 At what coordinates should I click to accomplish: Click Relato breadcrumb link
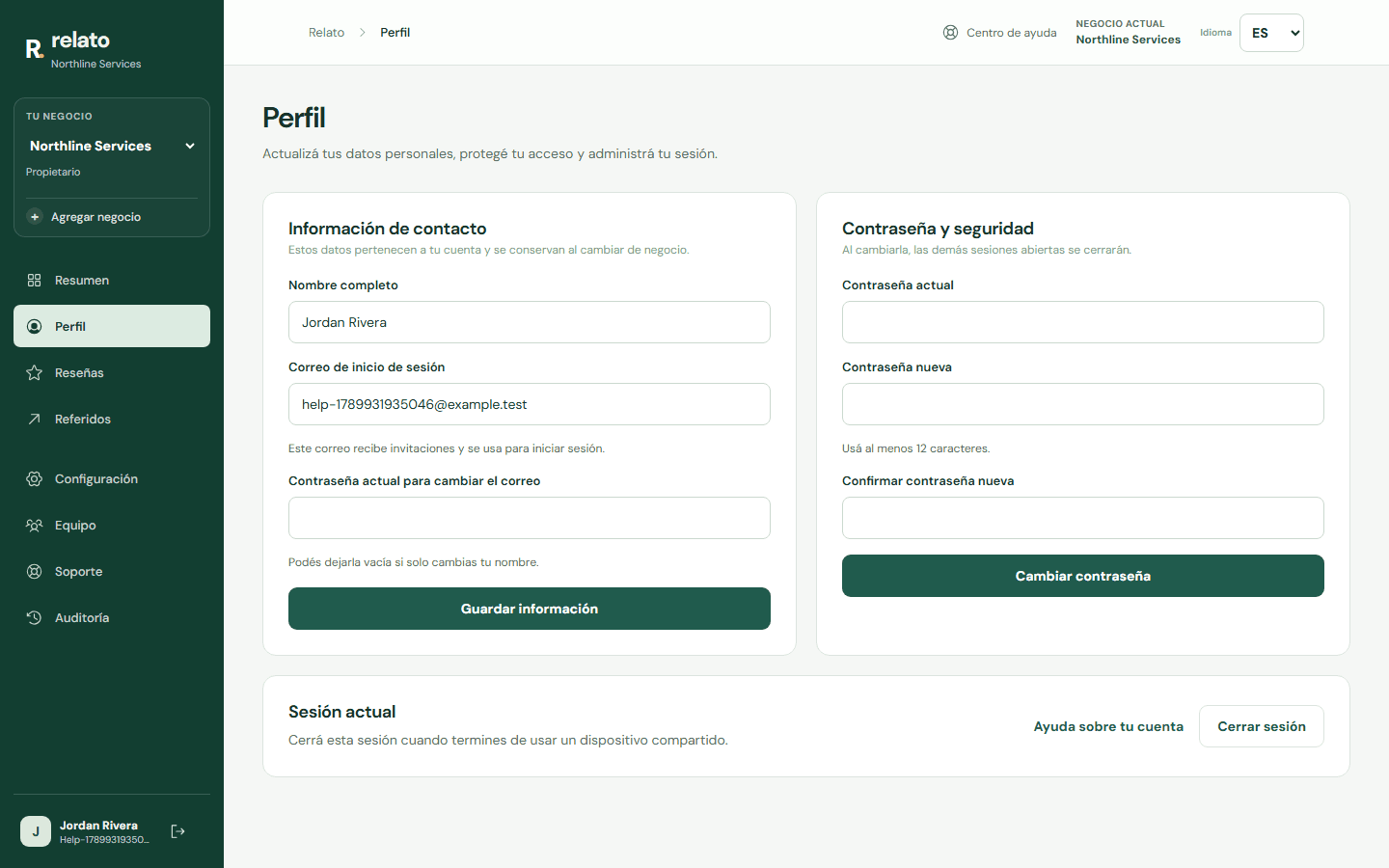[x=326, y=33]
